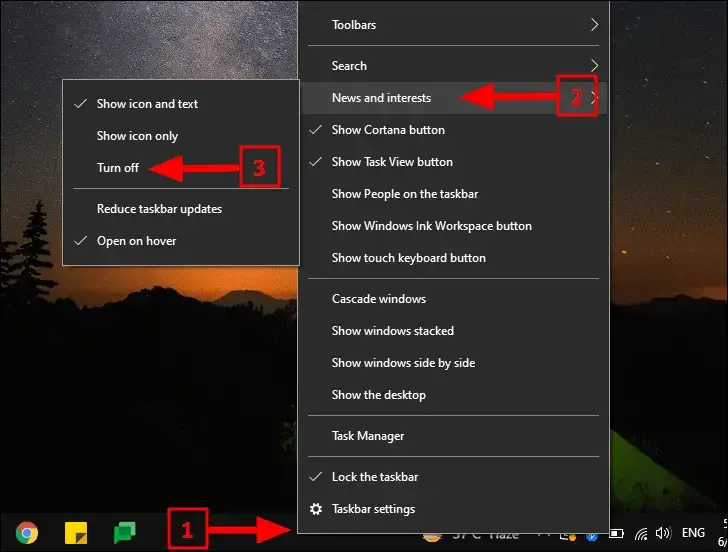Screen dimensions: 728x552
Task: Click the Taskbar settings gear icon
Action: (x=316, y=509)
